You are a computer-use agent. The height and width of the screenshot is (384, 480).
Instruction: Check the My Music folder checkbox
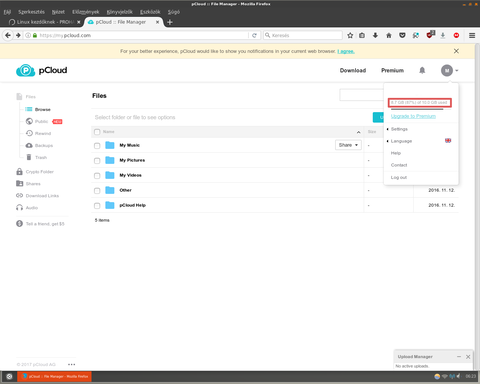coord(97,146)
